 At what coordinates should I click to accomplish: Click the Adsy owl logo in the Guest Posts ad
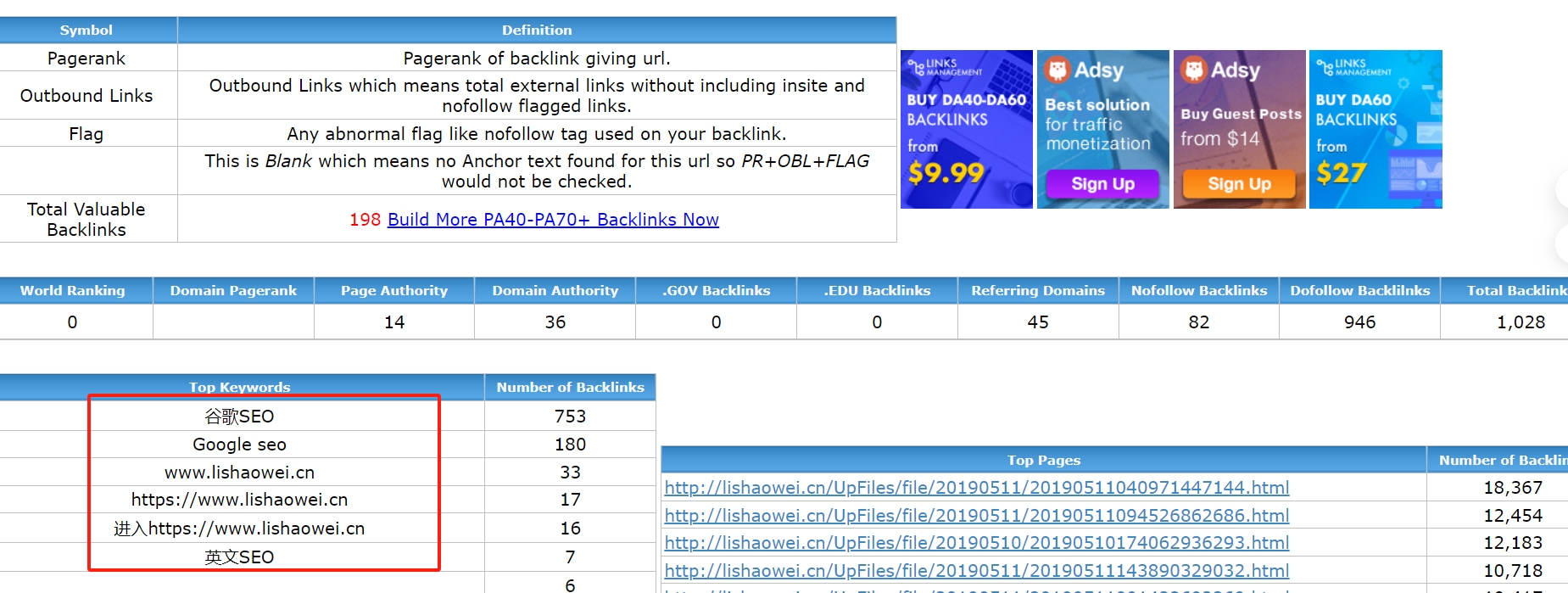(x=1194, y=70)
